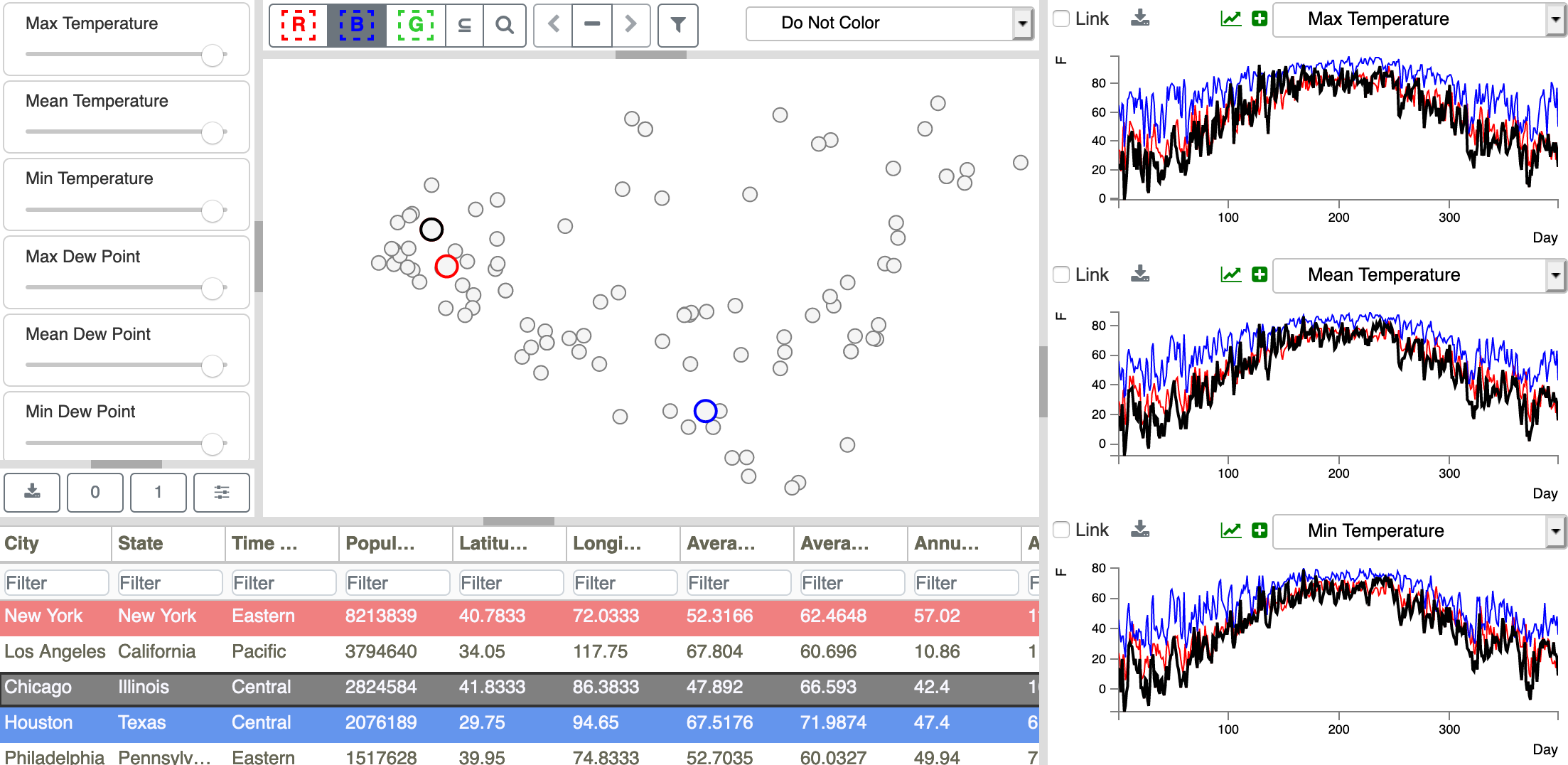This screenshot has height=765, width=1568.
Task: Sort table by Time column header
Action: click(282, 544)
